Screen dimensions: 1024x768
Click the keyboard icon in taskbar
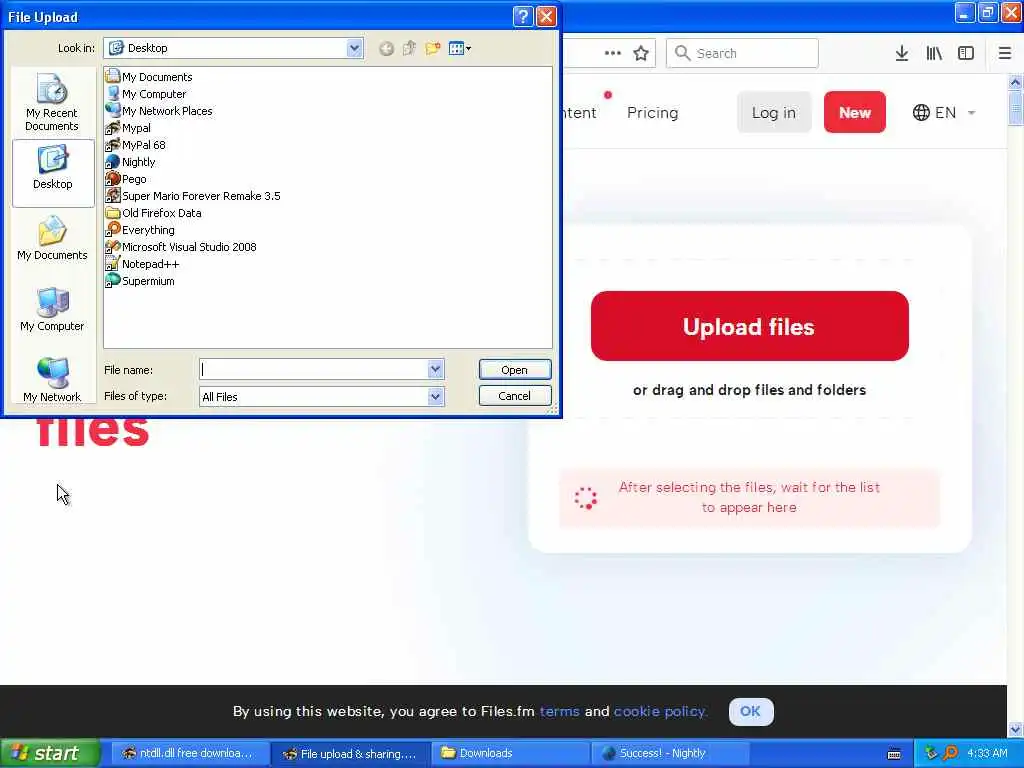(x=895, y=754)
